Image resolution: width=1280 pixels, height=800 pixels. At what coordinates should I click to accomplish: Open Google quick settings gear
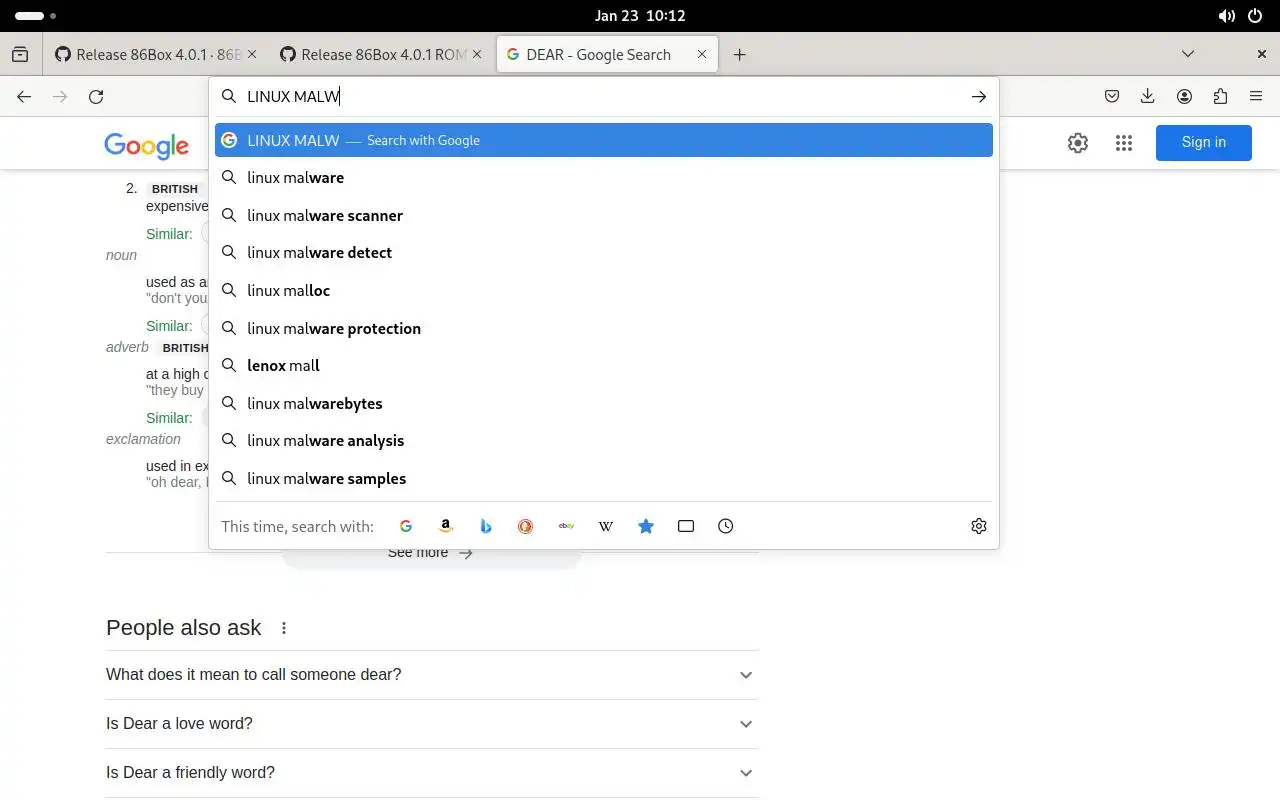click(1078, 143)
